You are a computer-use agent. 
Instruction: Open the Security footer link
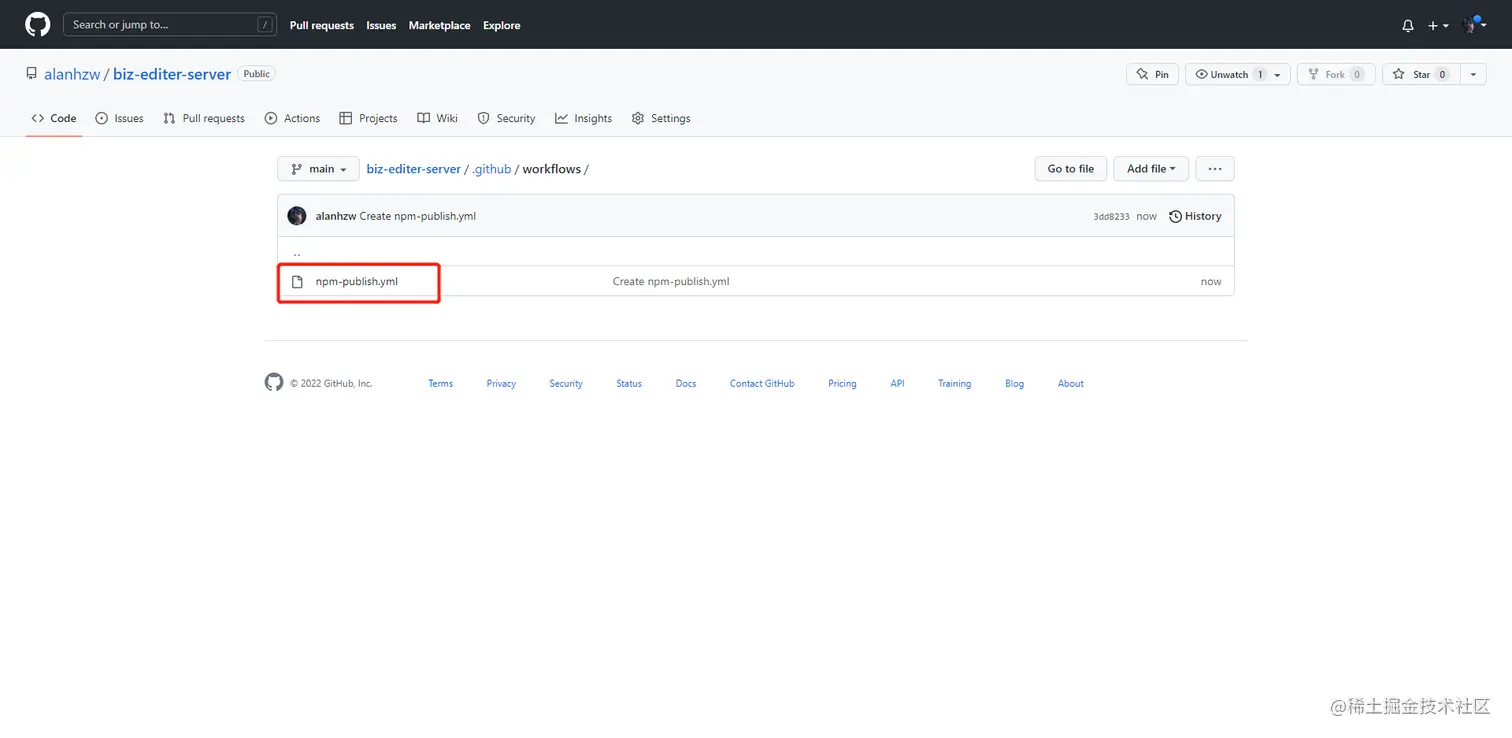coord(566,384)
